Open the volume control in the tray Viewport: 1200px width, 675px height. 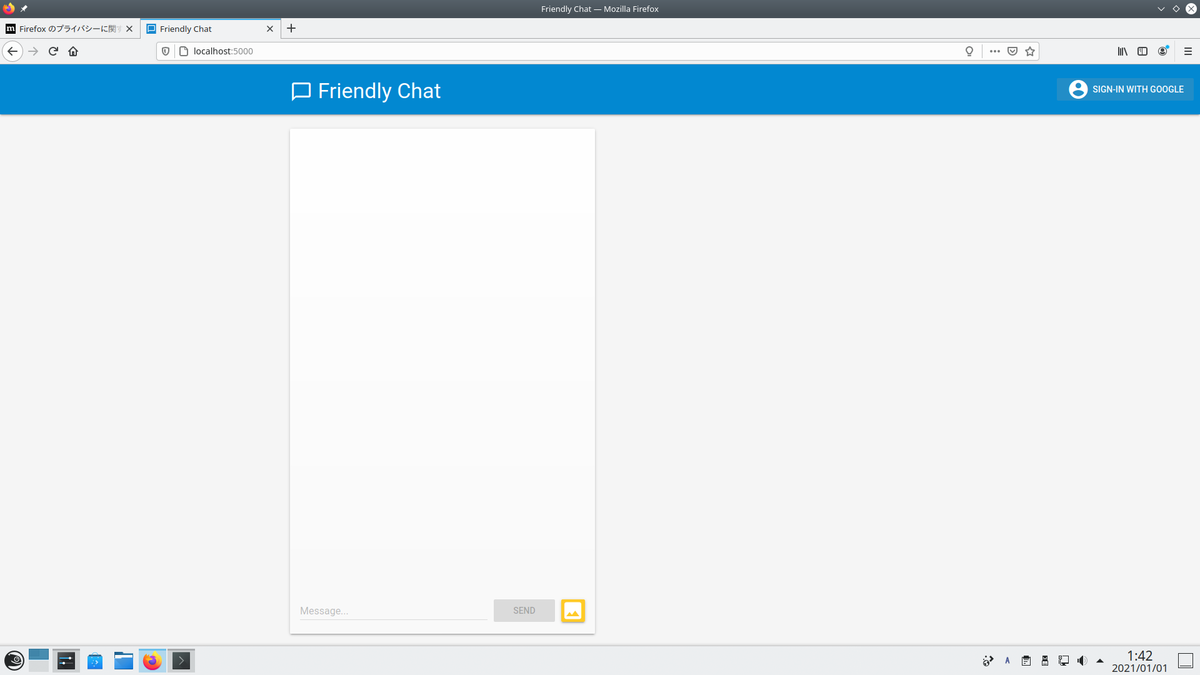(1082, 660)
